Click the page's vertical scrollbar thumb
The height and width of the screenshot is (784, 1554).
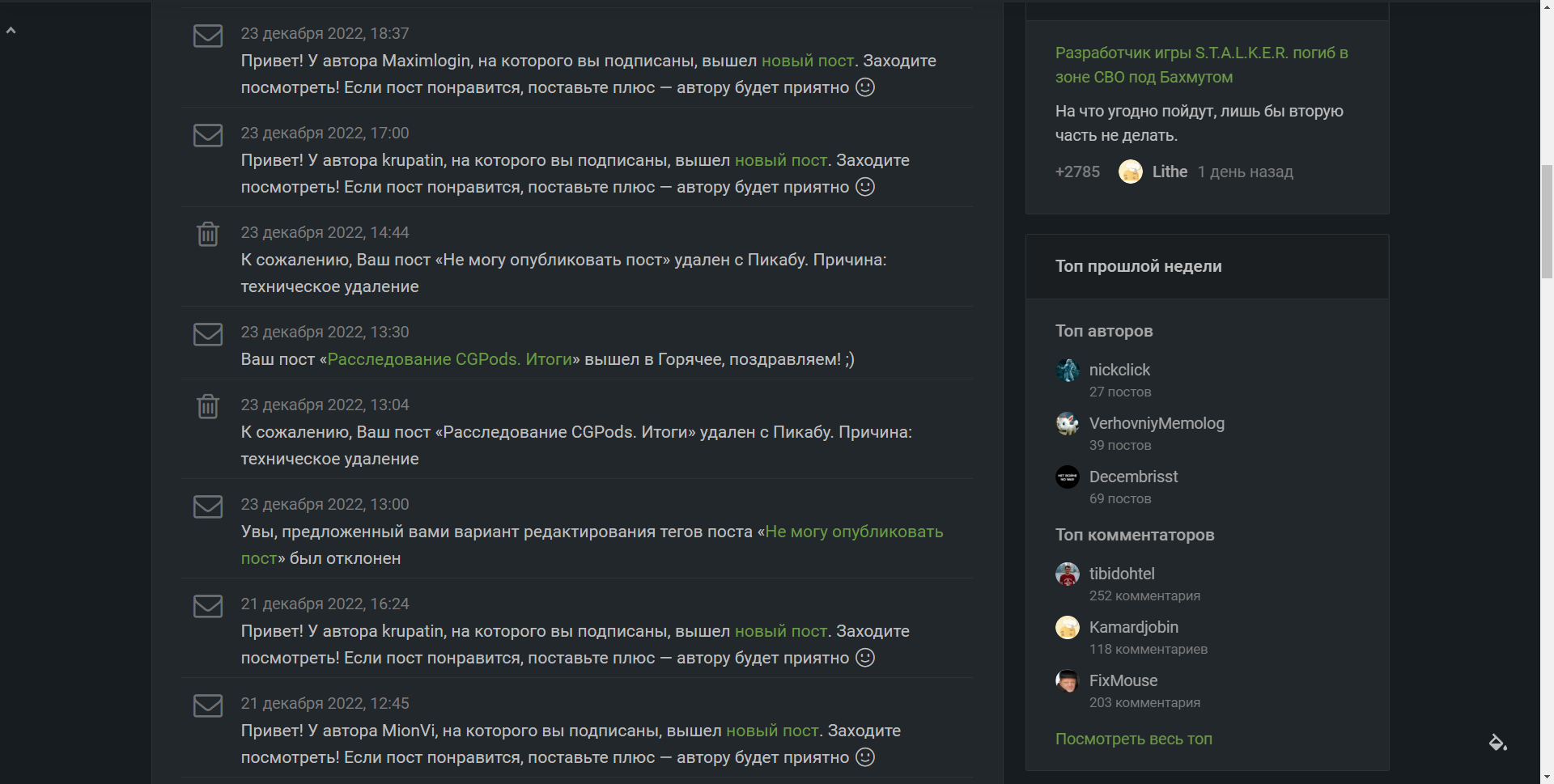coord(1547,221)
